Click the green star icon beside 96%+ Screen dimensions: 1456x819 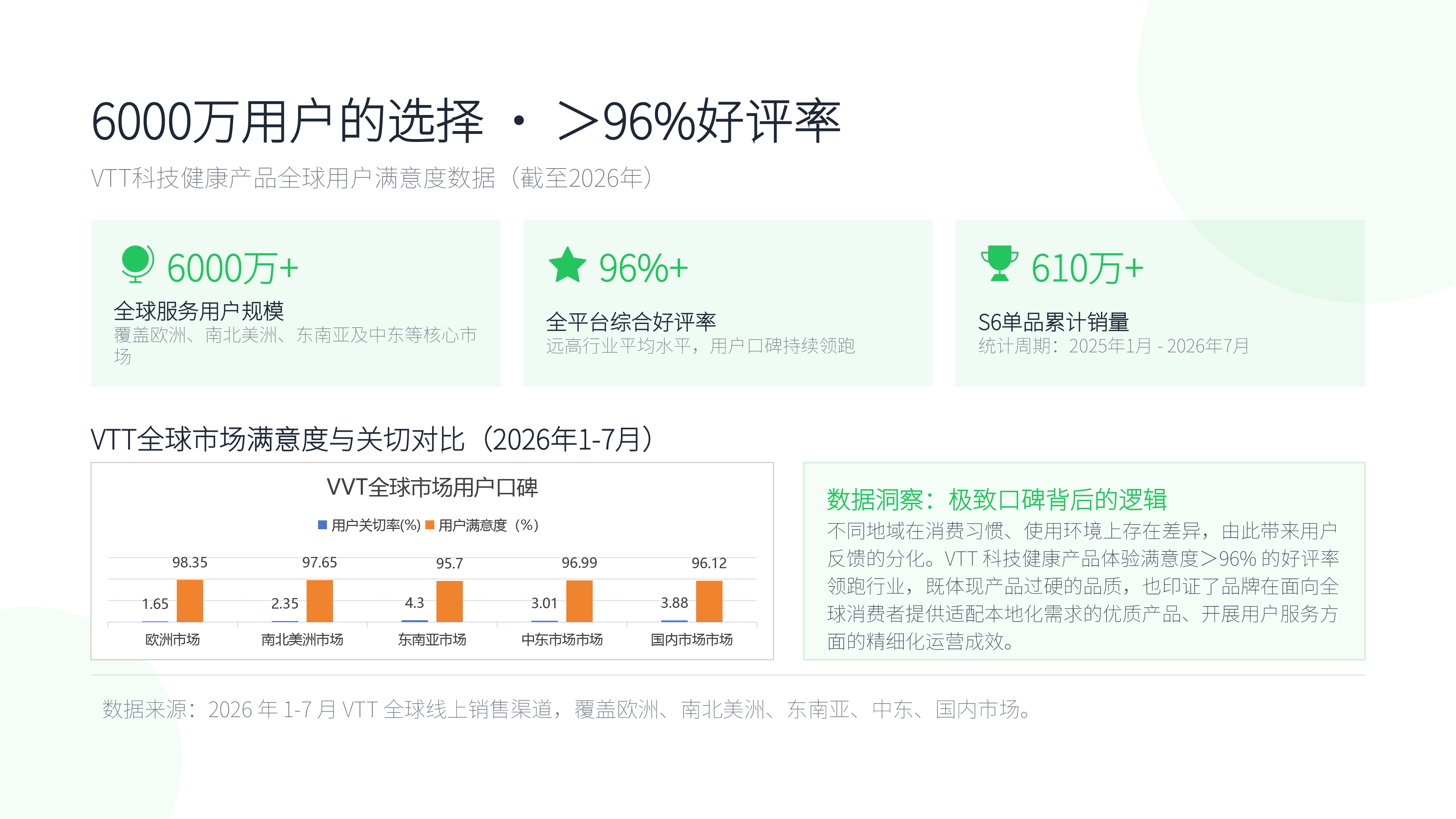pyautogui.click(x=567, y=265)
